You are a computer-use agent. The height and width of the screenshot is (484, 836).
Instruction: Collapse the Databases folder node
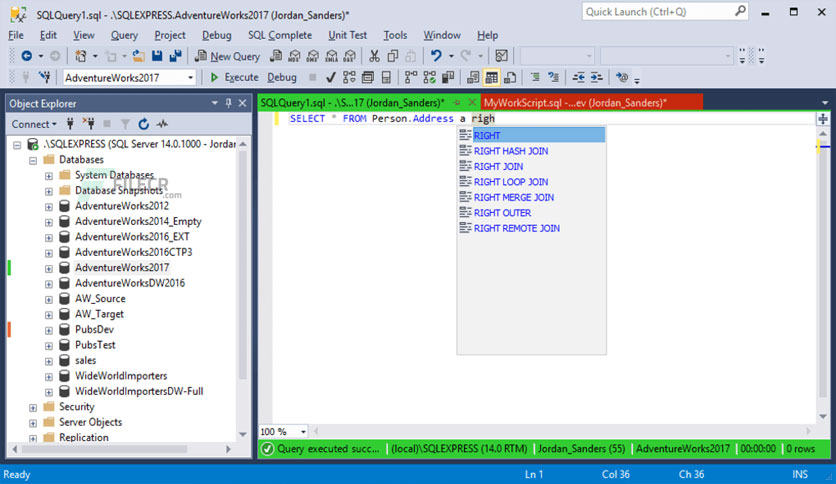pos(33,160)
